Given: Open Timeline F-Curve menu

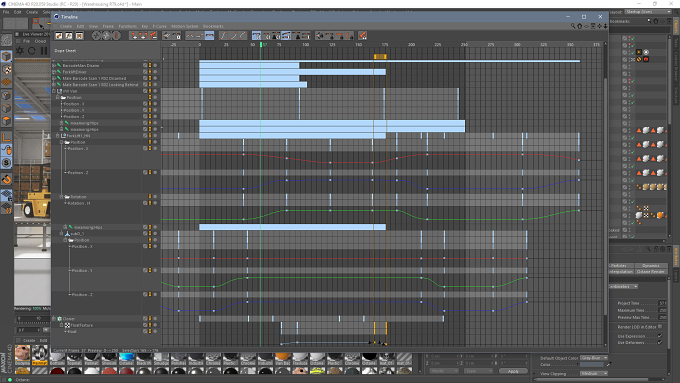Looking at the screenshot, I should click(x=159, y=26).
